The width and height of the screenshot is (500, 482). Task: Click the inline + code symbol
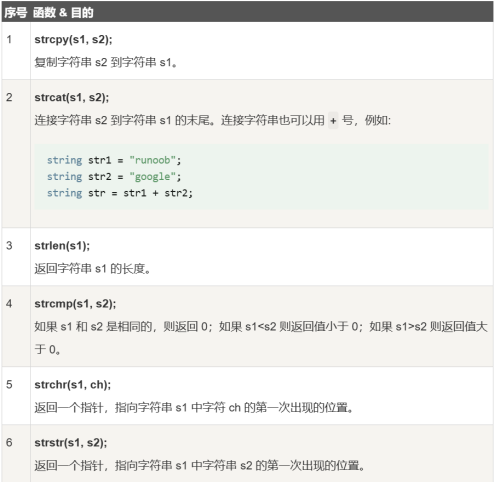click(333, 120)
